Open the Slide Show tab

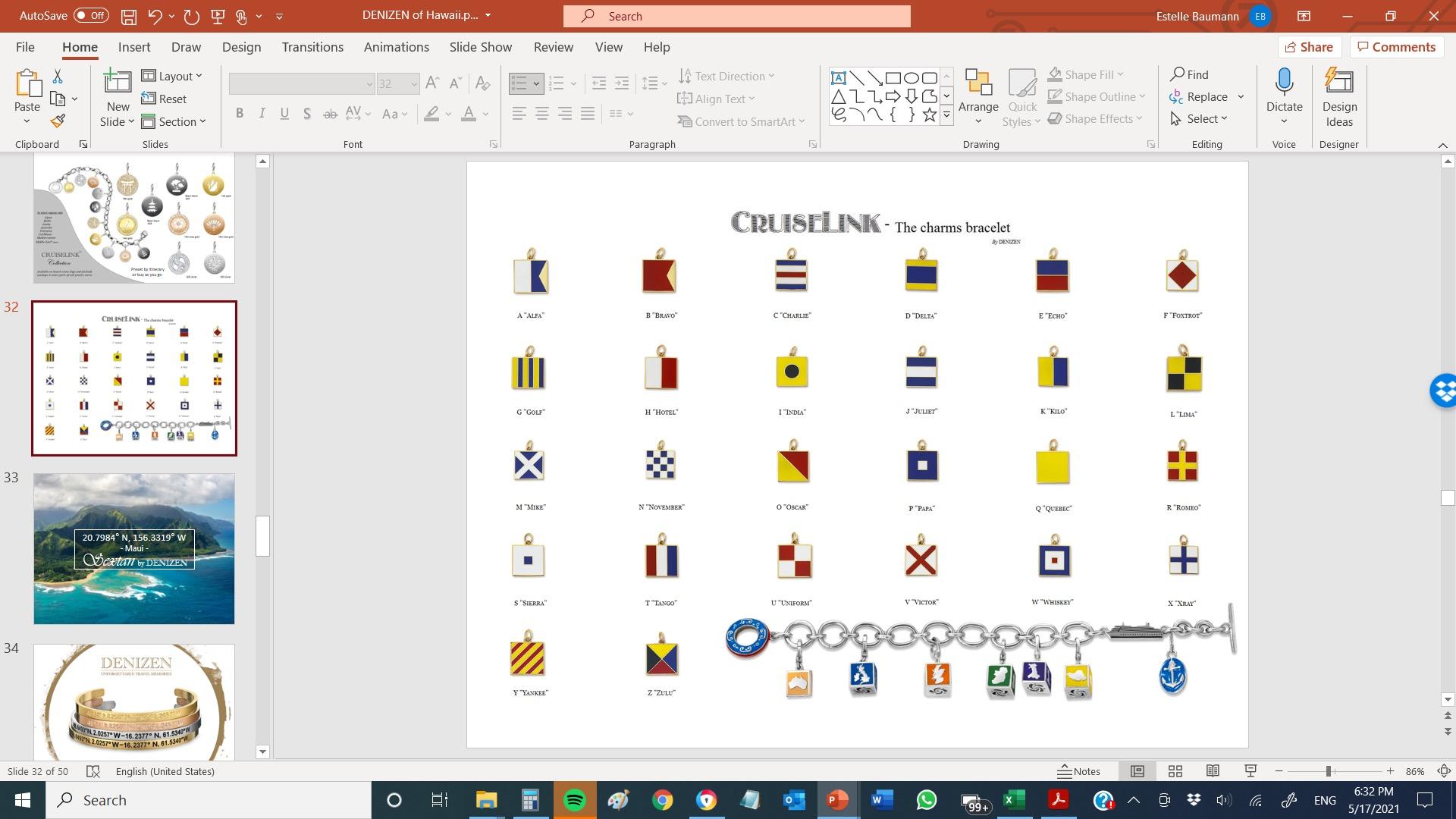[x=480, y=47]
